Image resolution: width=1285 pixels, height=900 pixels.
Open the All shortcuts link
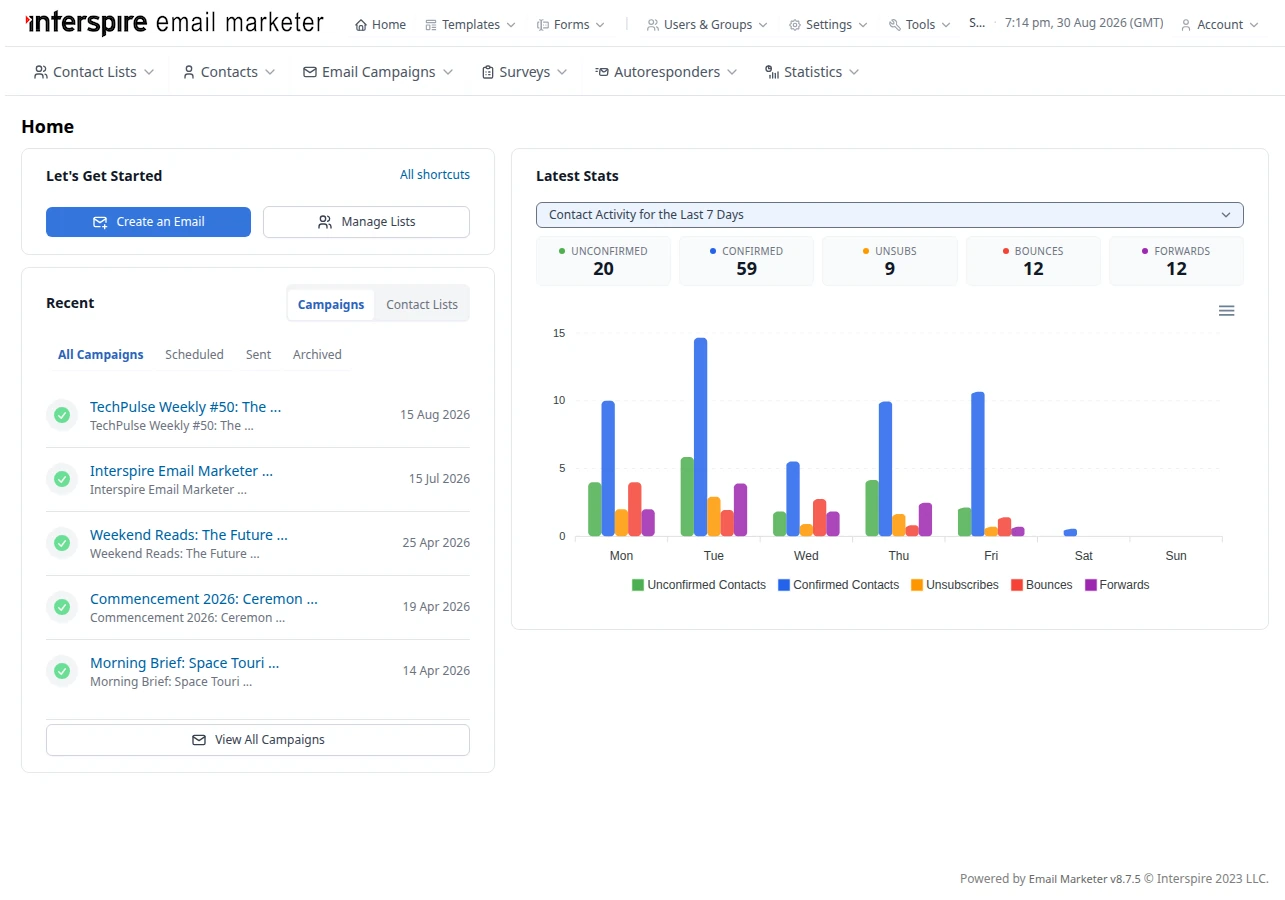[435, 175]
